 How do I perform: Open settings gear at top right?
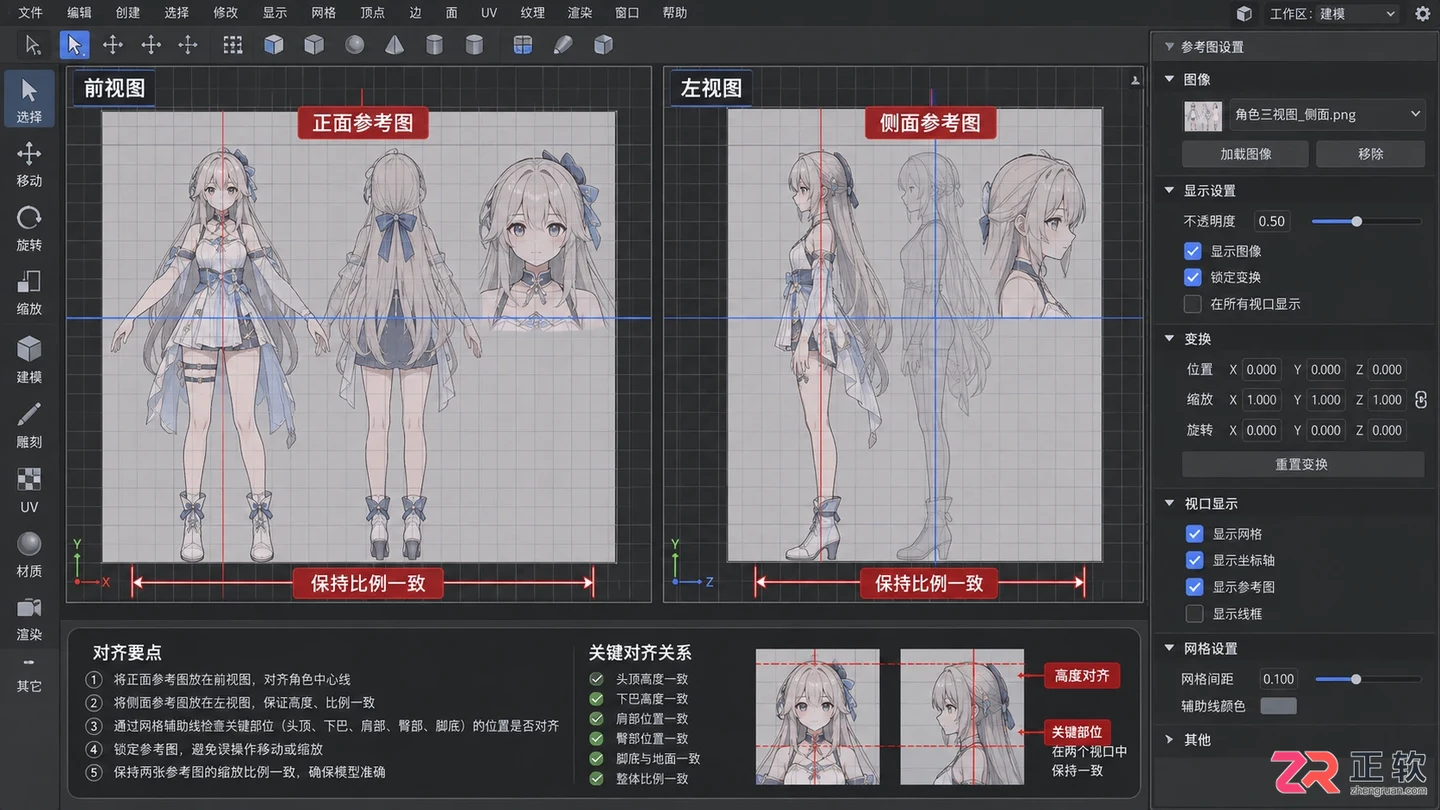coord(1422,14)
